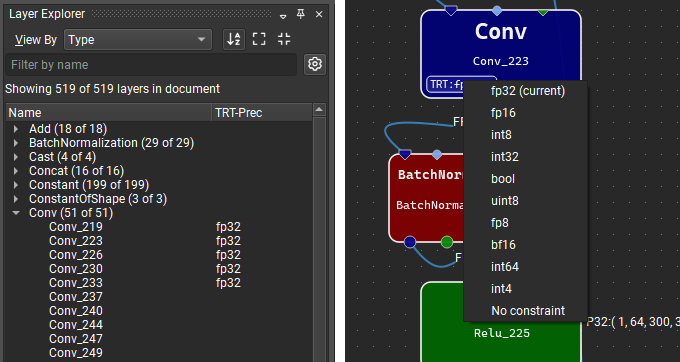Collapse all groups in Layer Explorer

coord(284,39)
